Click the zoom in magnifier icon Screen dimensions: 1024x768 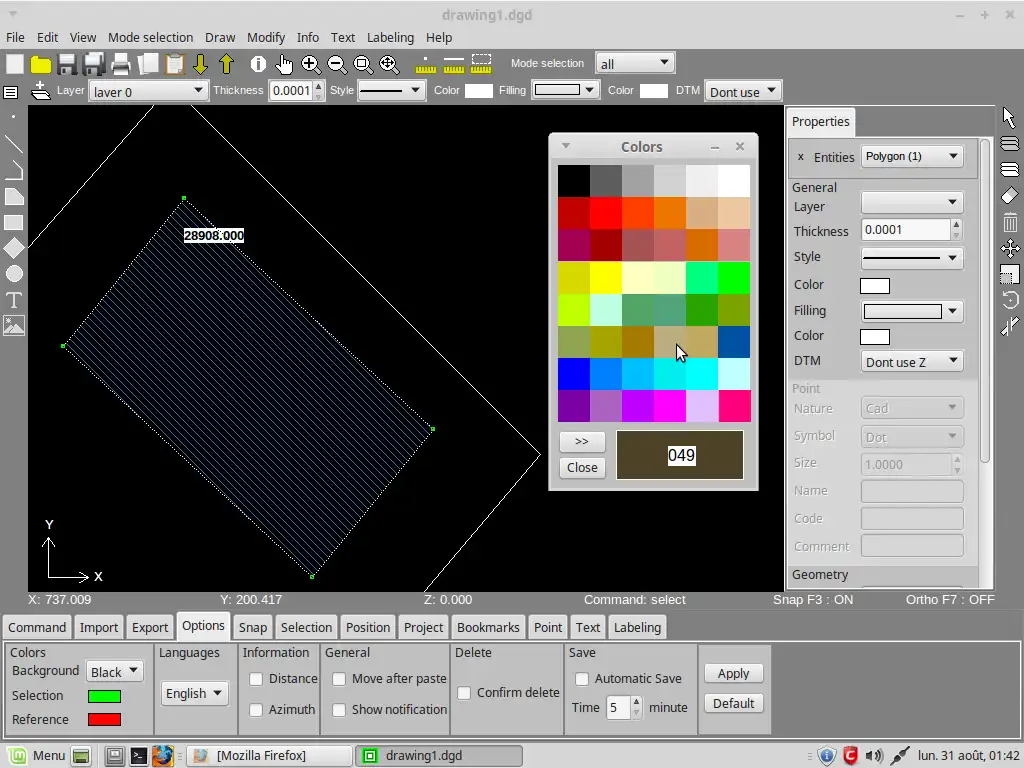tap(311, 64)
